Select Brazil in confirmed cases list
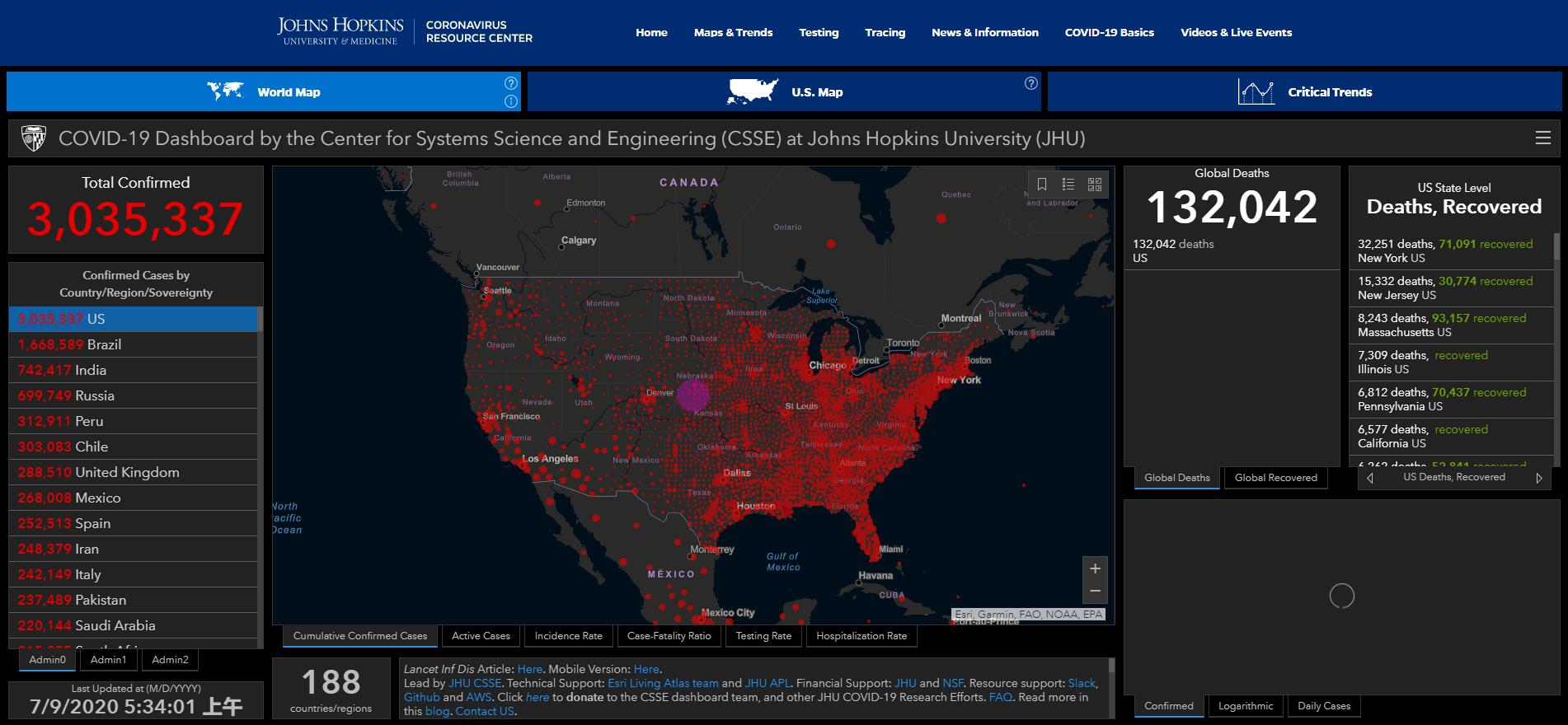The width and height of the screenshot is (1568, 725). 133,344
